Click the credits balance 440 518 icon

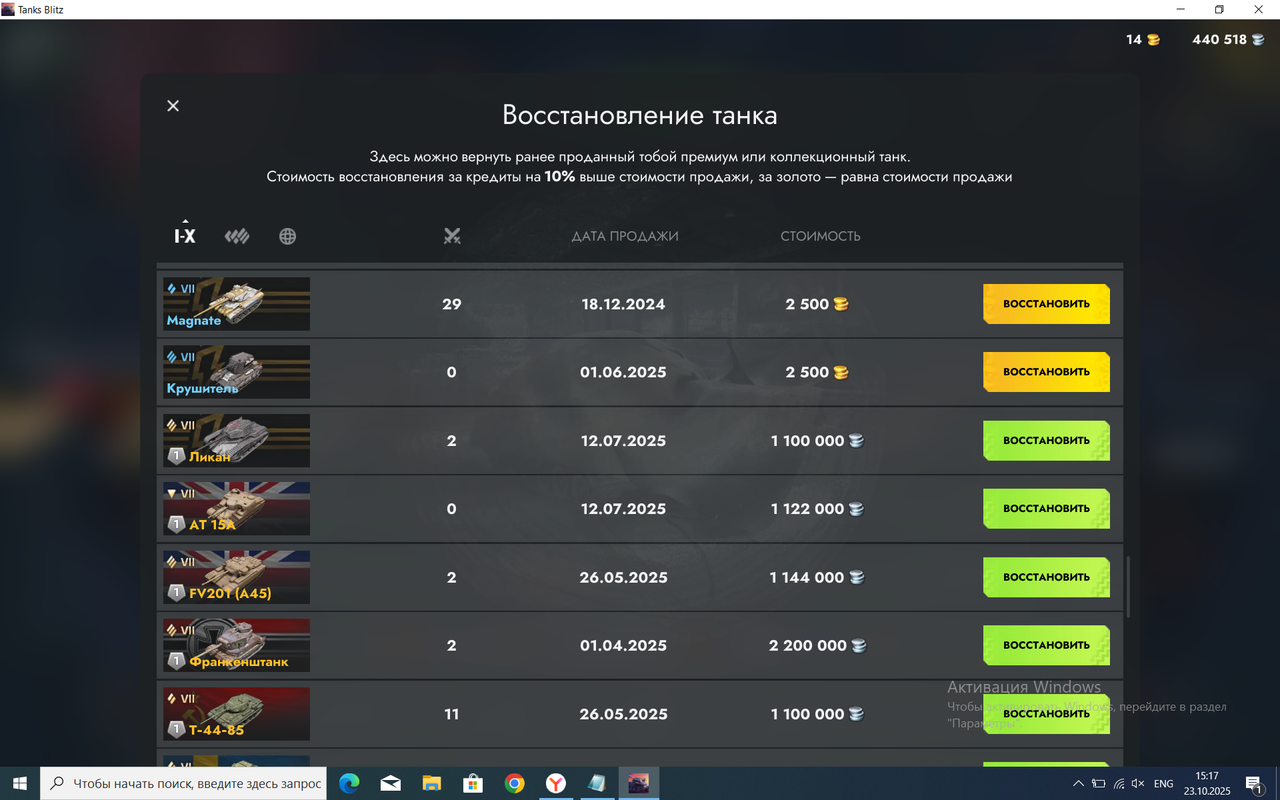[1258, 40]
